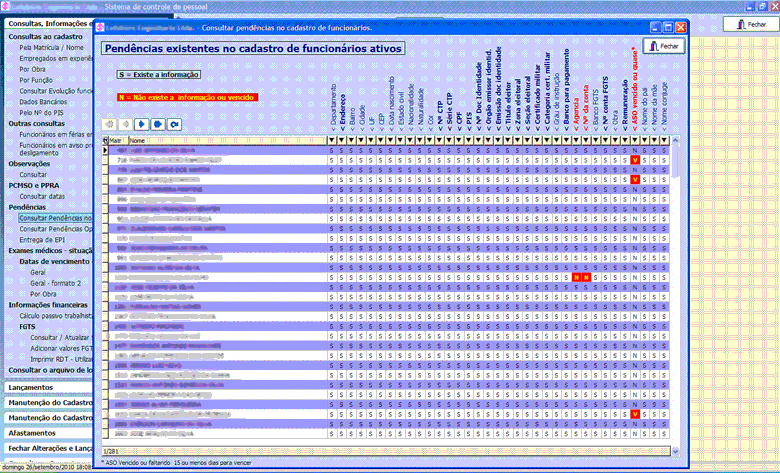
Task: Click the Pendências existentes no cadastro heading
Action: 253,48
